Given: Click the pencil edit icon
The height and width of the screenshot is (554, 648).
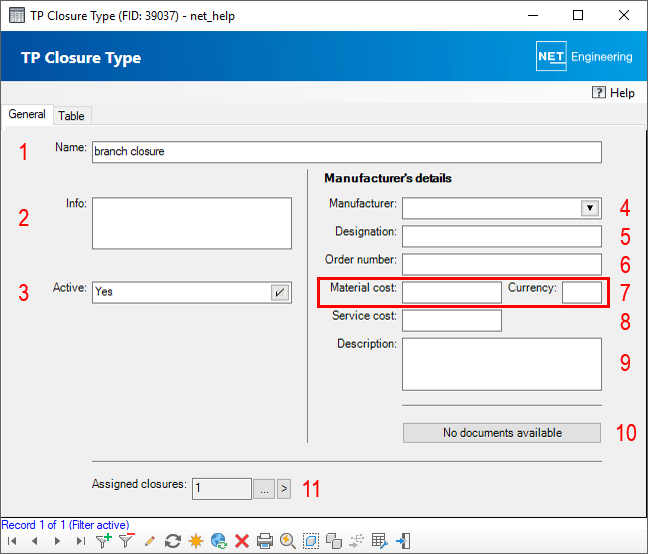Looking at the screenshot, I should (x=150, y=541).
